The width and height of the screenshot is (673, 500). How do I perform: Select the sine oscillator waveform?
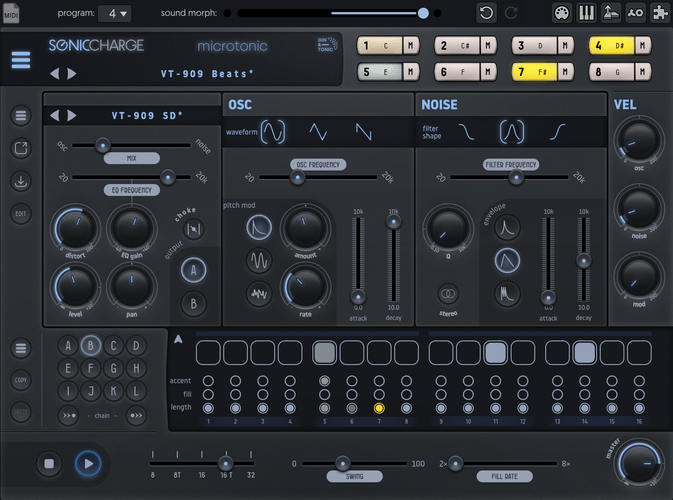273,132
